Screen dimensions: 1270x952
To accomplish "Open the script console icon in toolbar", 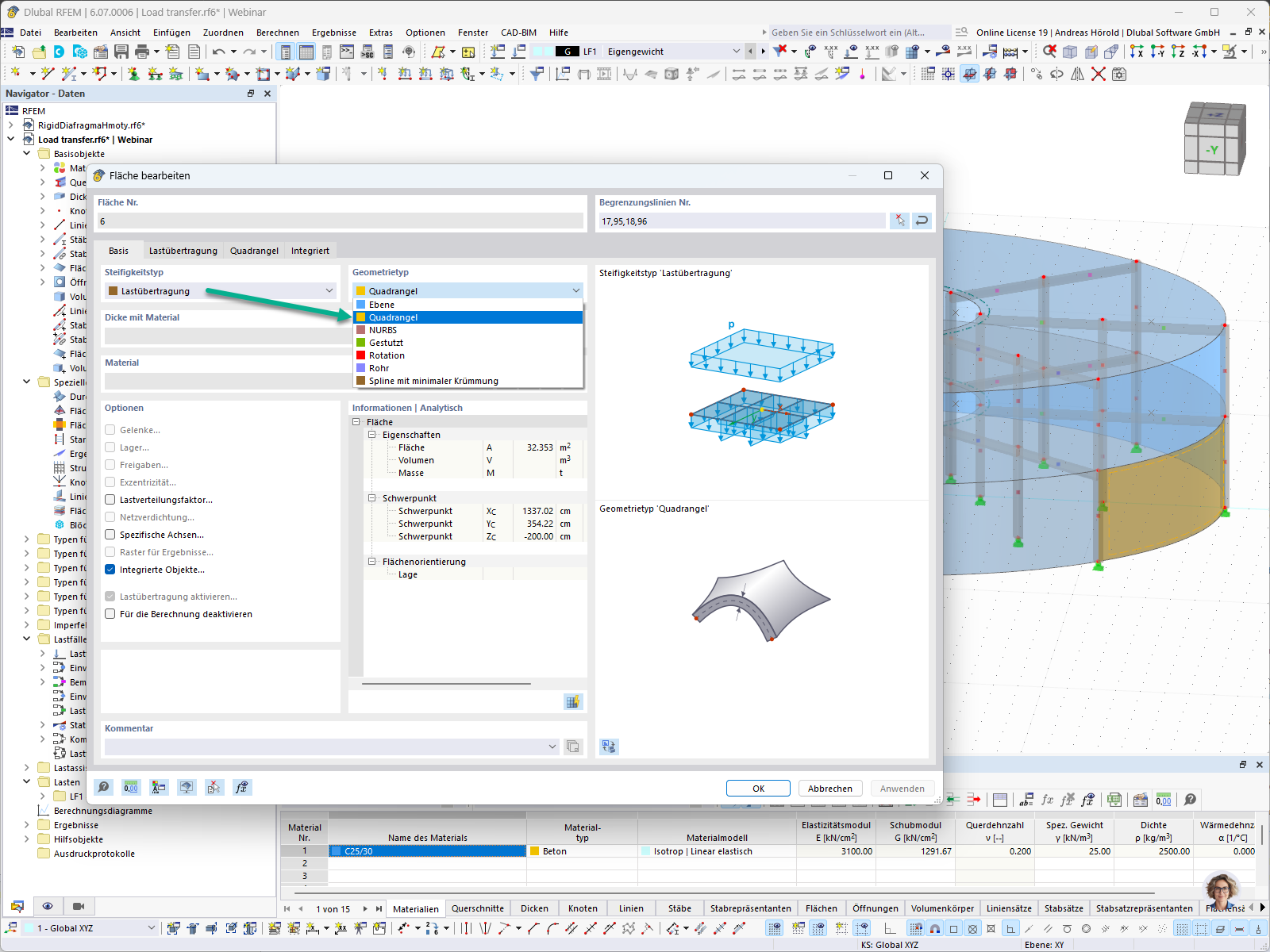I will (347, 52).
